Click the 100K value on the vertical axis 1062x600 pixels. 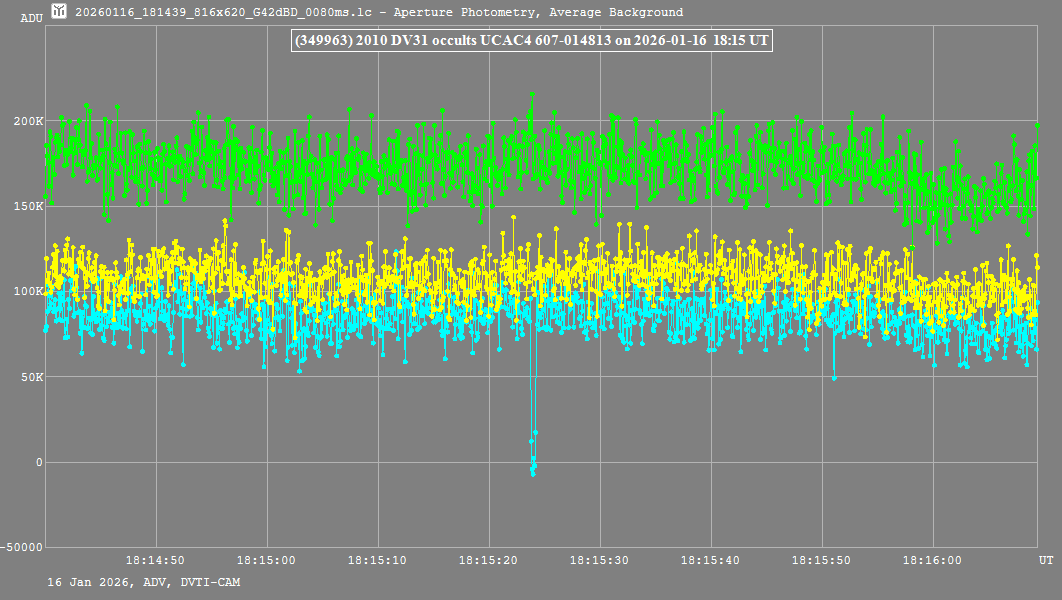pos(27,291)
